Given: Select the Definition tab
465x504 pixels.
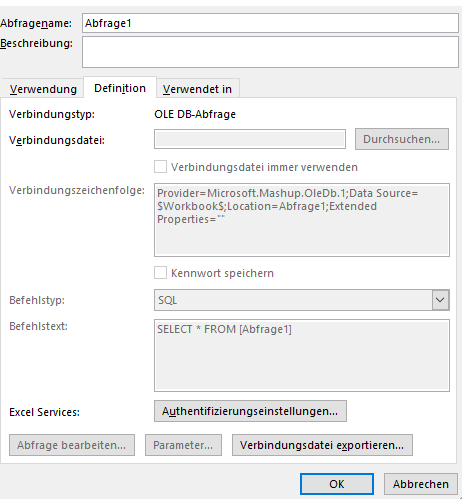Looking at the screenshot, I should [x=120, y=88].
